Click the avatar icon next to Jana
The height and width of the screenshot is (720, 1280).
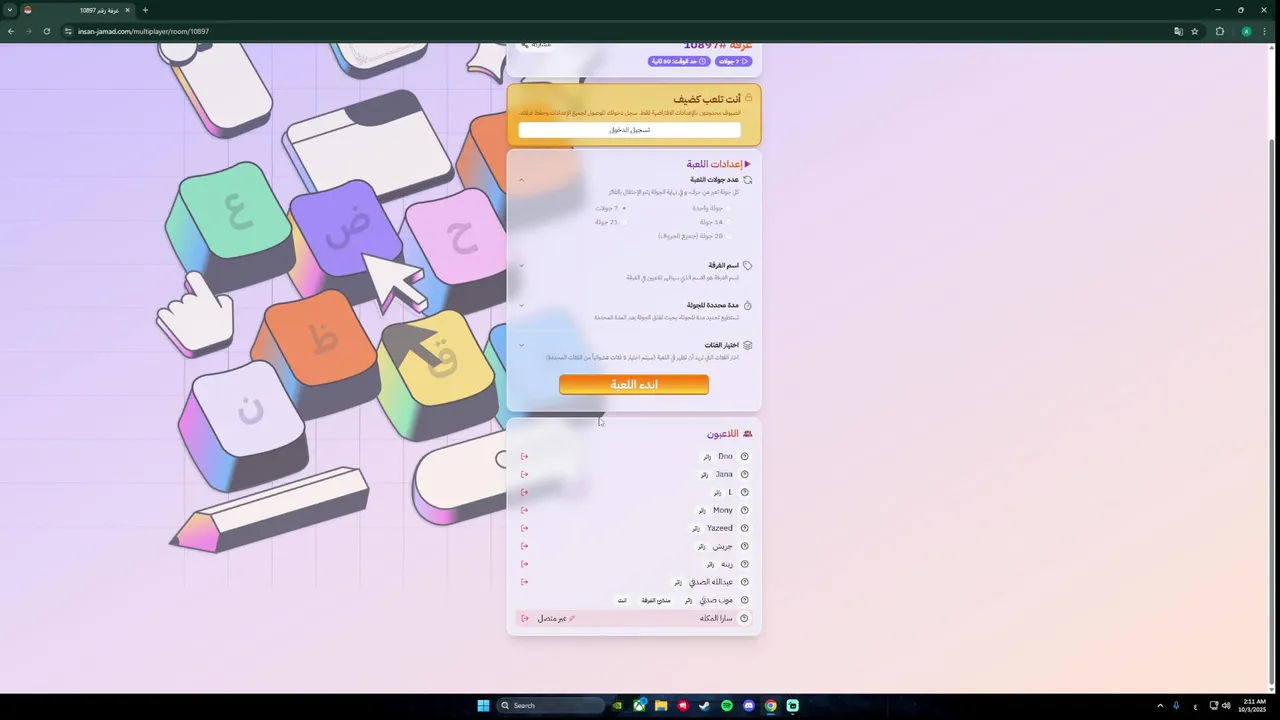[744, 474]
